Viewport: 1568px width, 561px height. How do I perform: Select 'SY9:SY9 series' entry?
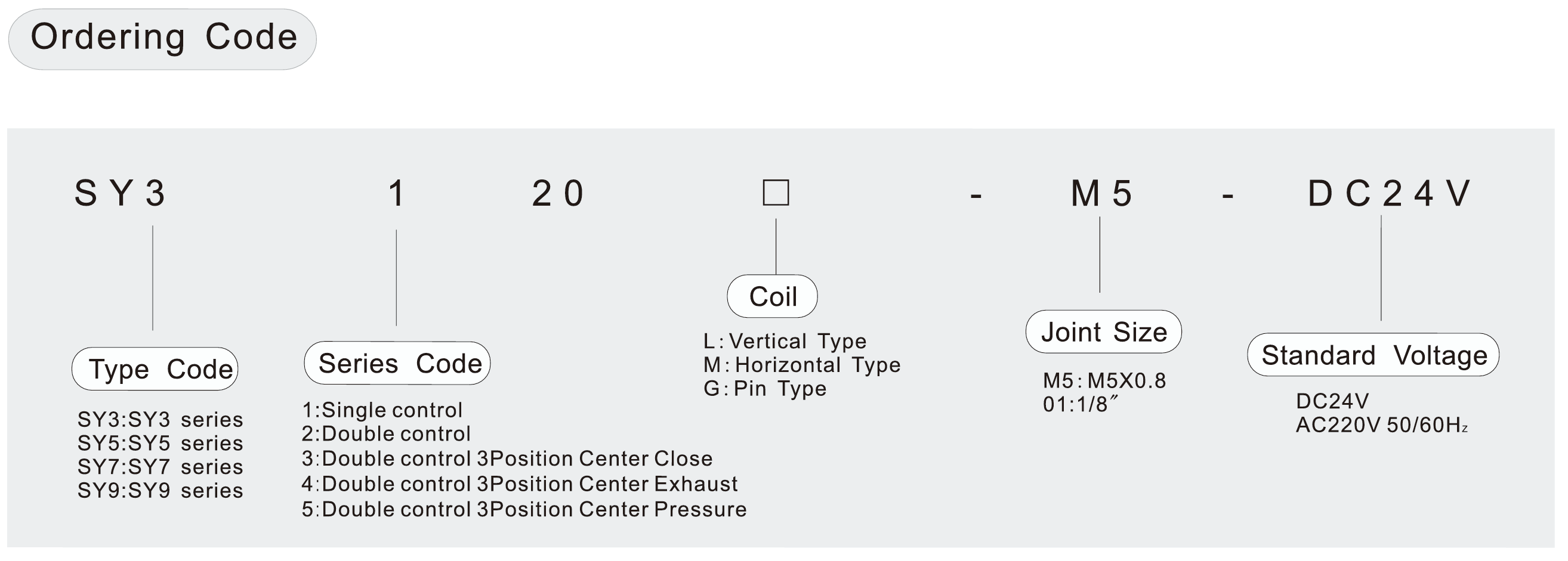point(160,491)
